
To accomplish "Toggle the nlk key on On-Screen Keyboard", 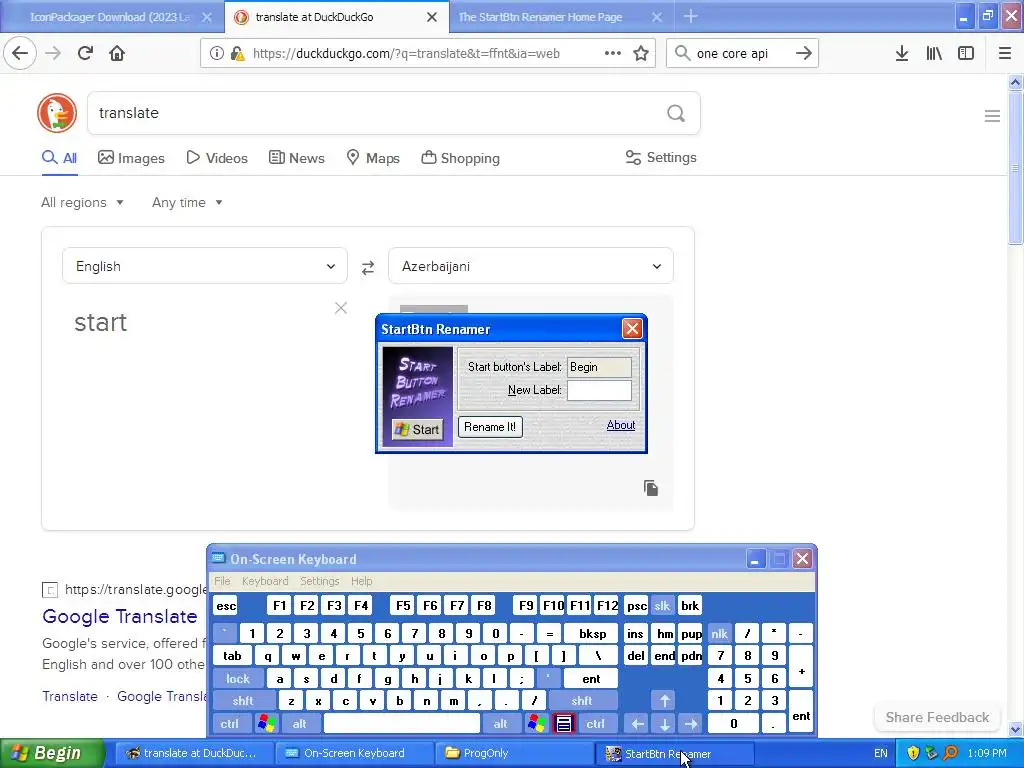I will click(719, 633).
